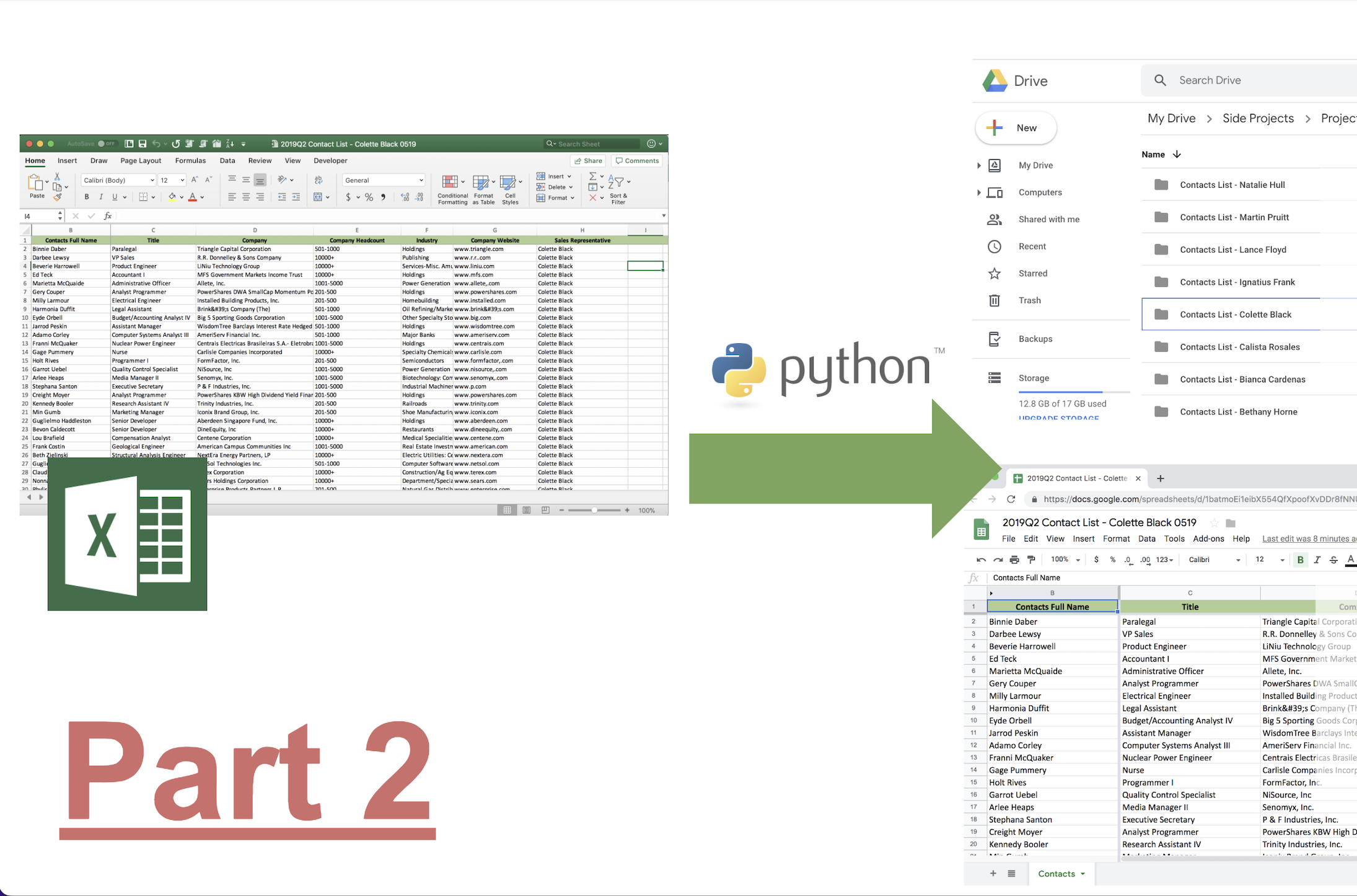Click the Format Painter brush in Excel

click(58, 197)
